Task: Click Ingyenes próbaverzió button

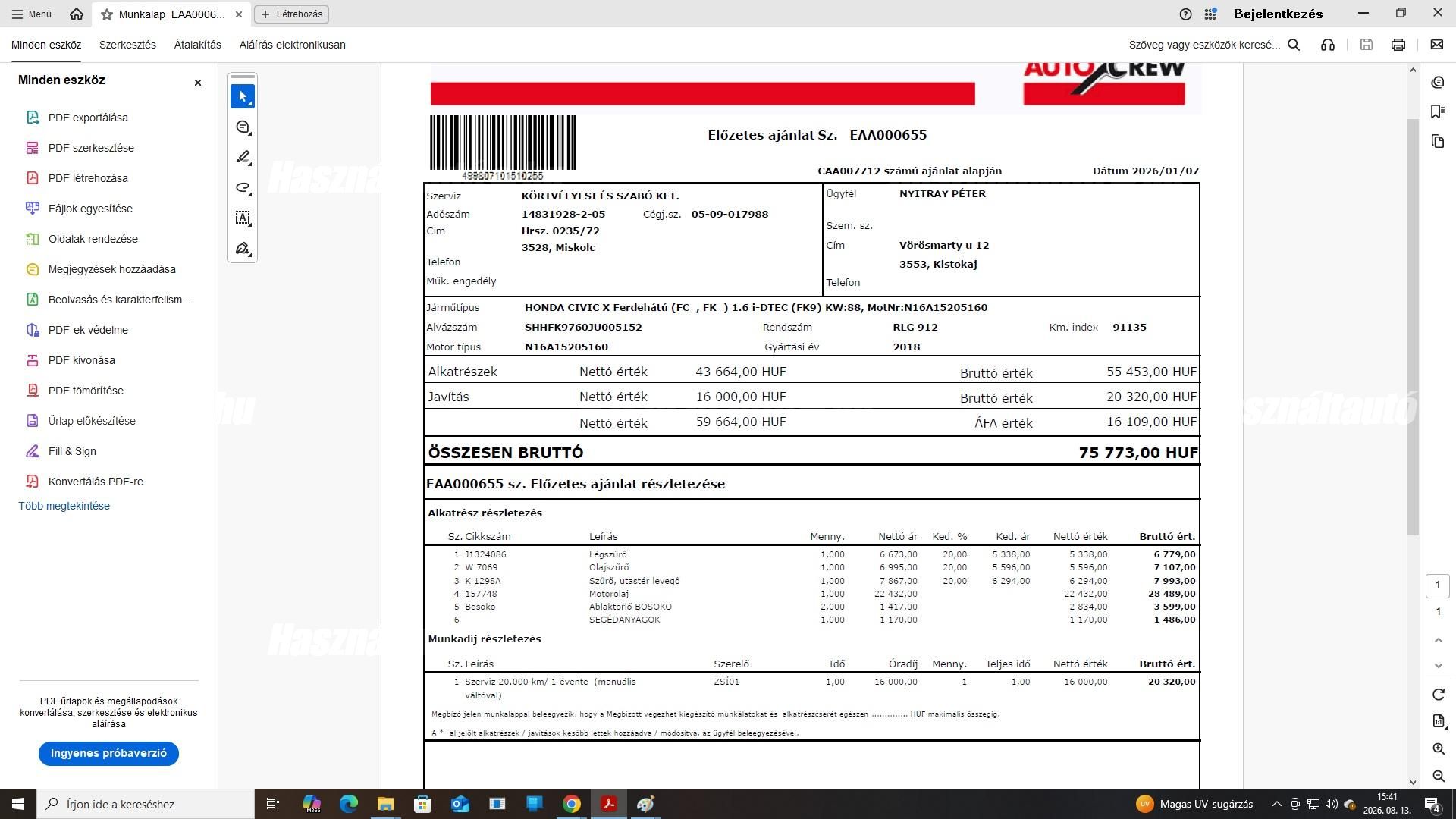Action: (108, 753)
